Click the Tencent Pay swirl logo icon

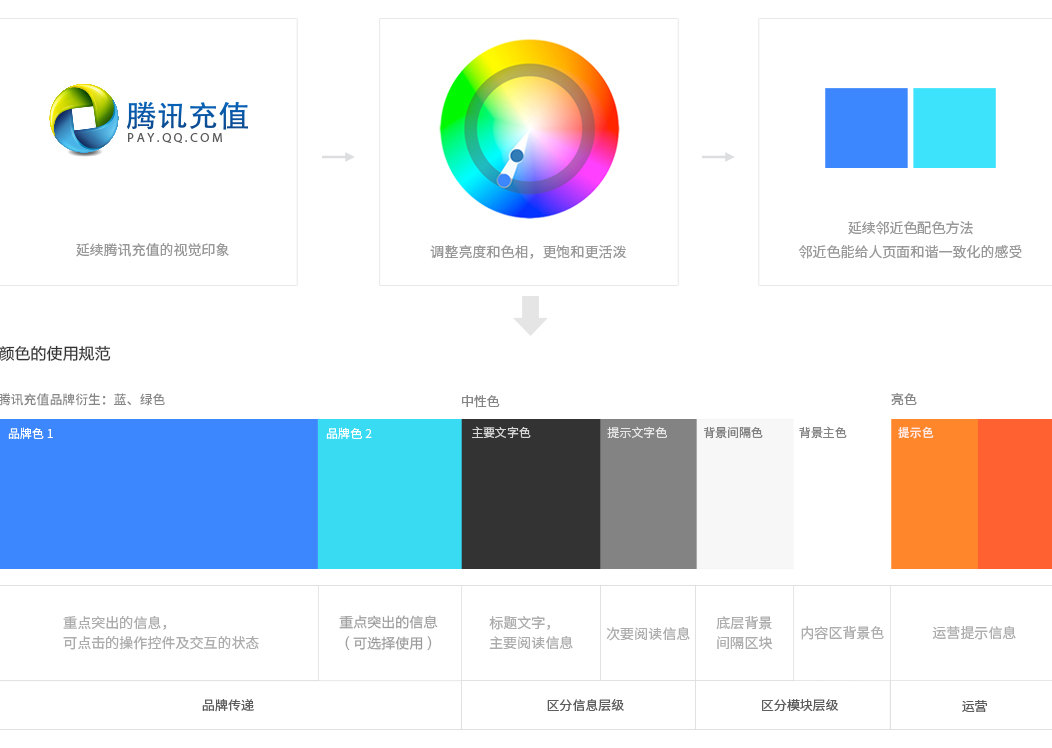(85, 119)
